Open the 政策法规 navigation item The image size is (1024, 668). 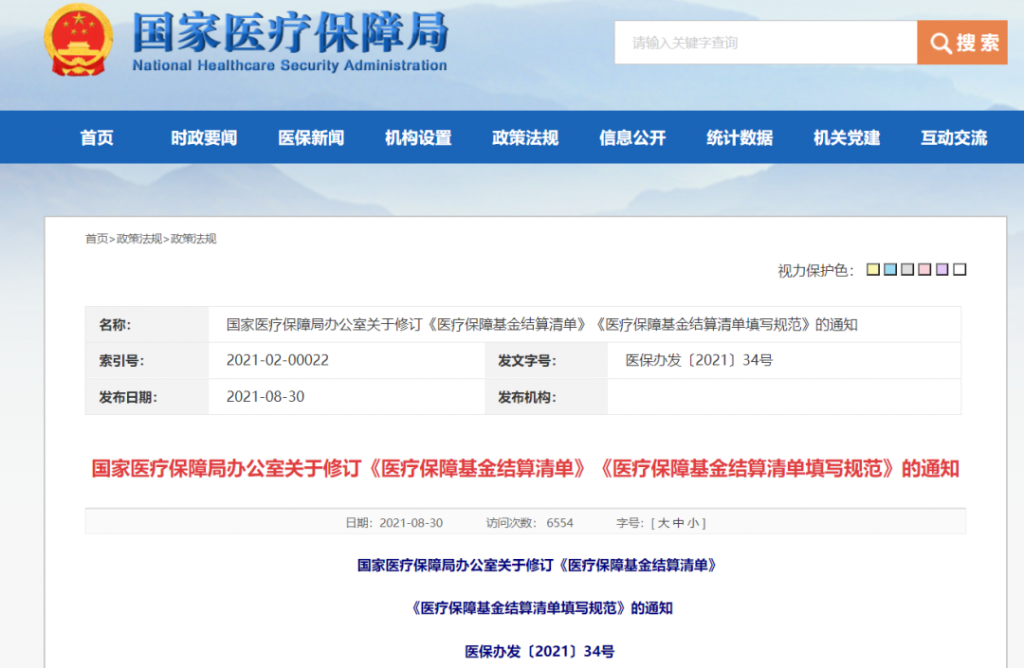[x=525, y=138]
